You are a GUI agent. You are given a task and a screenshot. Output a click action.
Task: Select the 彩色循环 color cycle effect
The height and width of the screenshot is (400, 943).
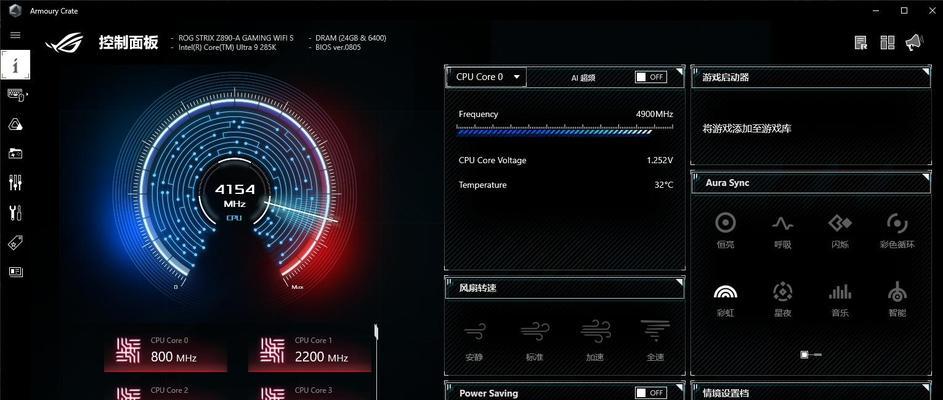tap(897, 230)
